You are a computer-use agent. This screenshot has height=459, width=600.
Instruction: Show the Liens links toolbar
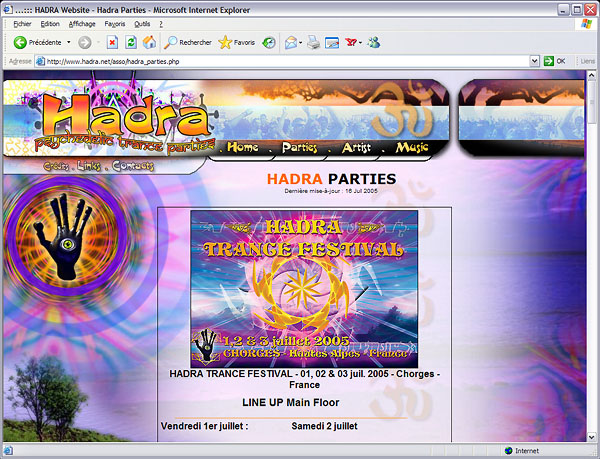pyautogui.click(x=587, y=61)
